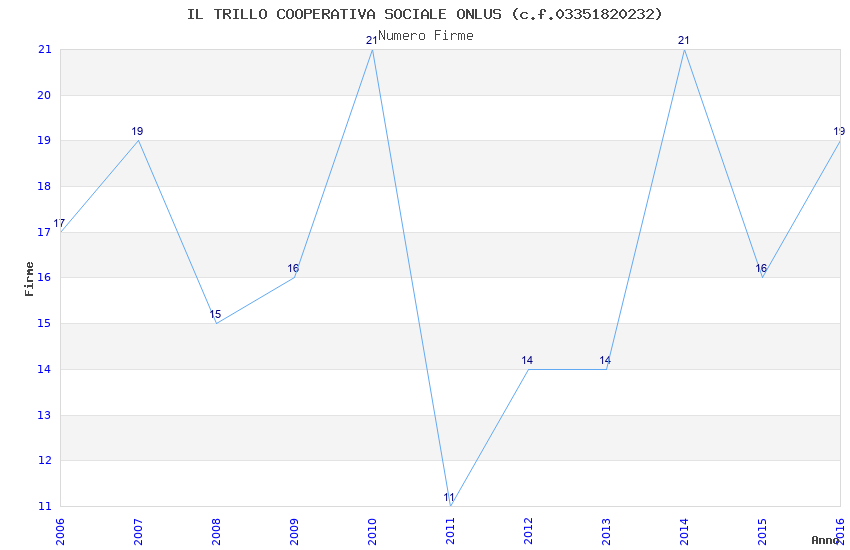Click y-axis tick label 12
Image resolution: width=850 pixels, height=550 pixels.
point(44,461)
